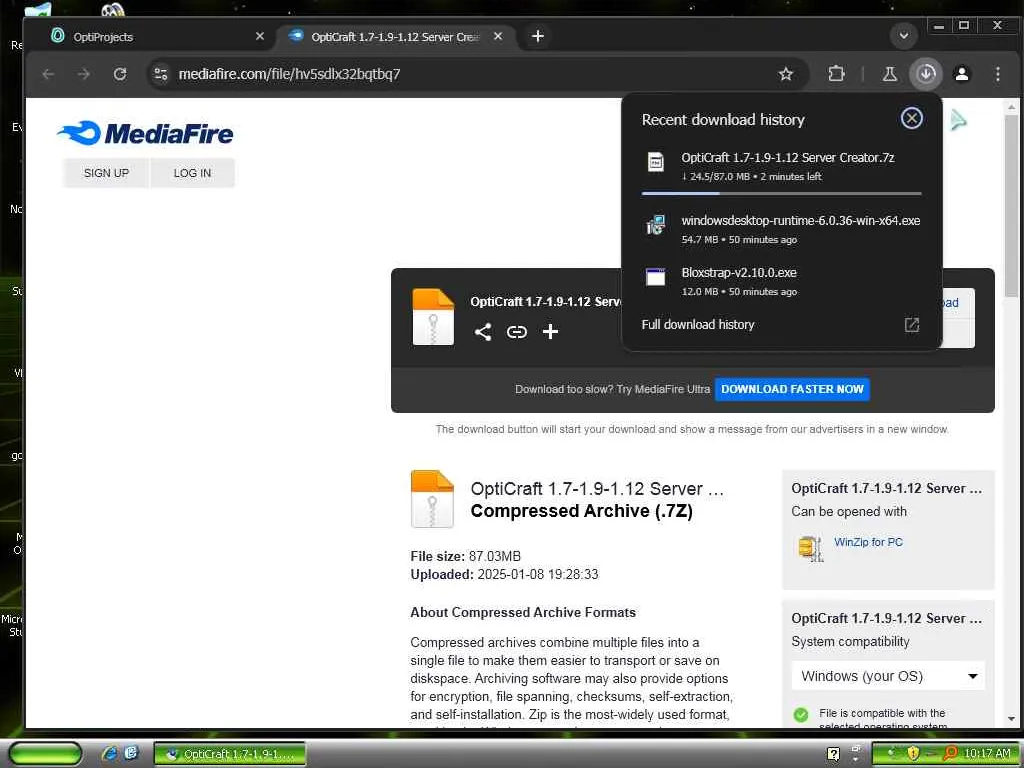
Task: Close the Recent download history popup
Action: tap(912, 118)
